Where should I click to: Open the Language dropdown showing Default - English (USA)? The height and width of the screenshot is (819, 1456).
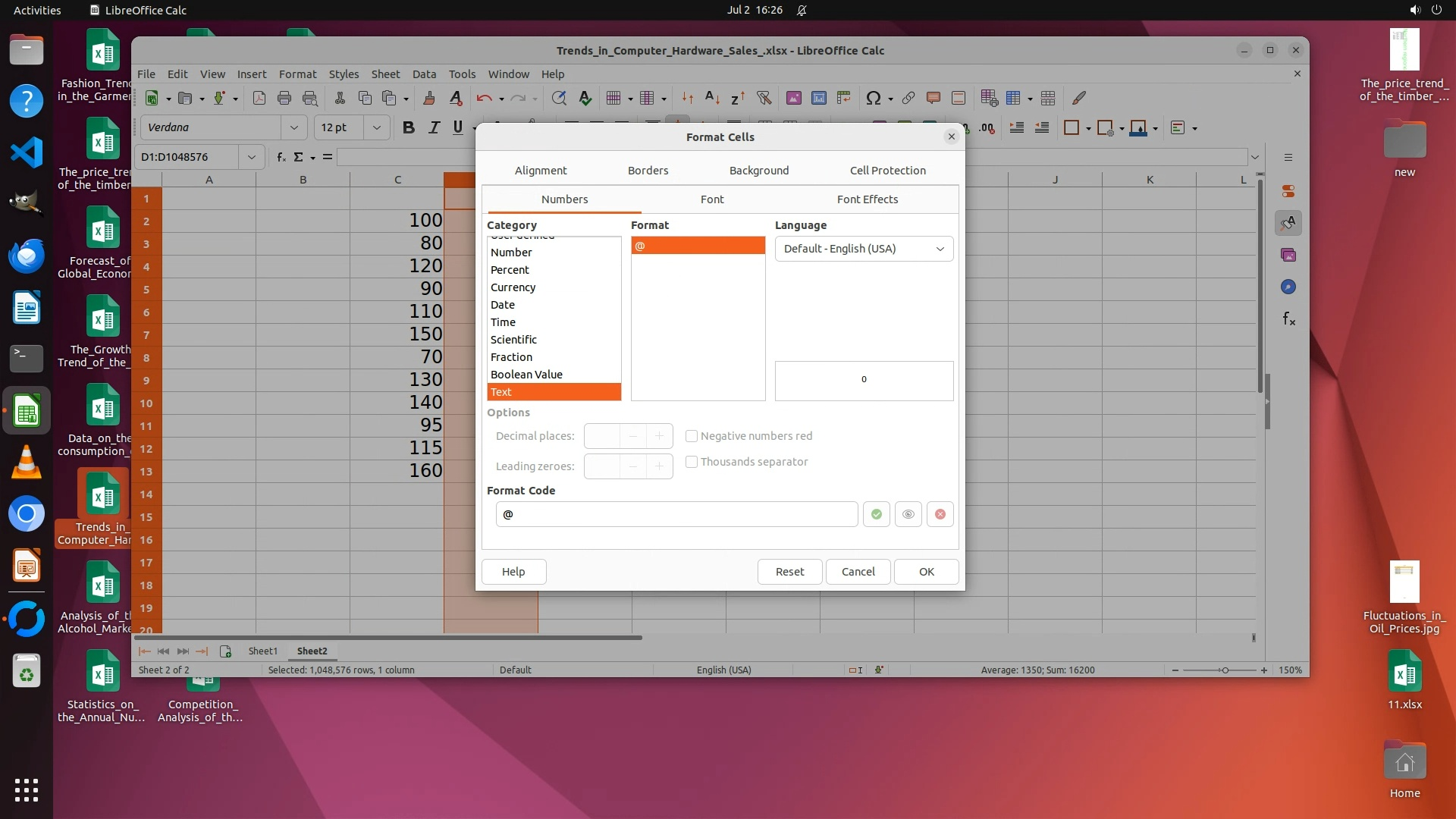tap(864, 249)
